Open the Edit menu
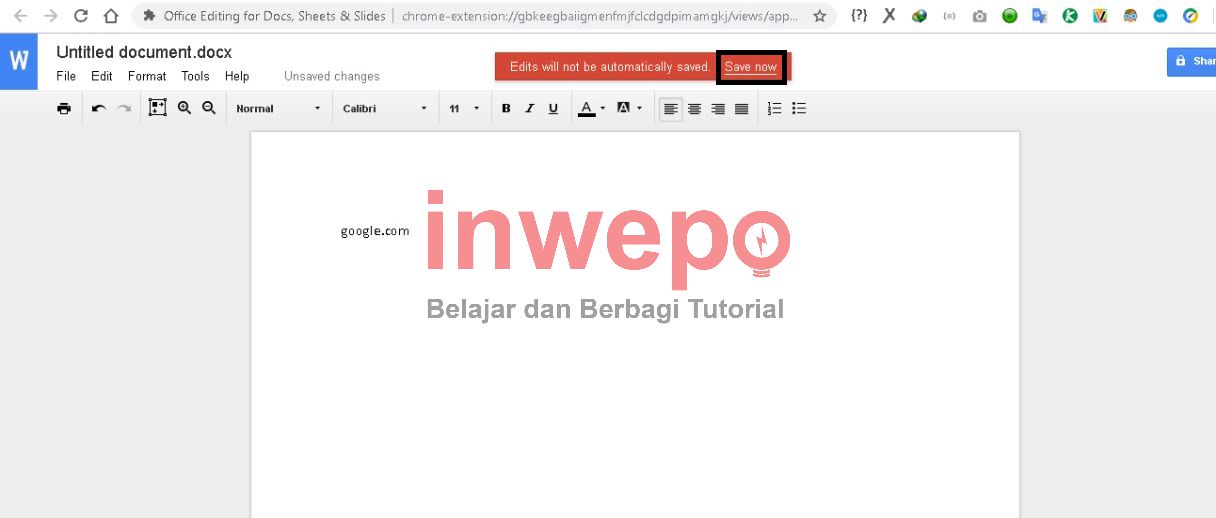This screenshot has width=1216, height=518. coord(102,76)
